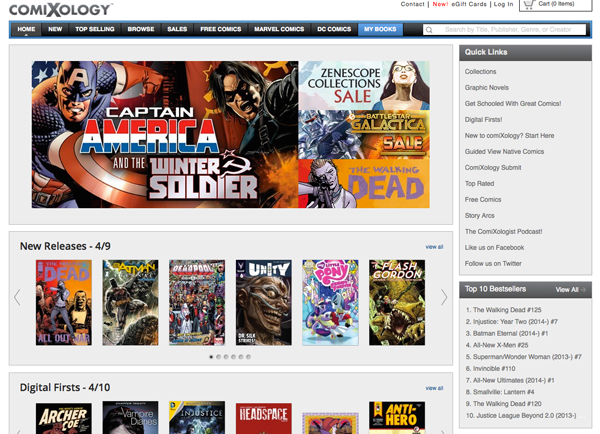Select third New Releases pagination dot
This screenshot has width=600, height=434.
pyautogui.click(x=226, y=356)
